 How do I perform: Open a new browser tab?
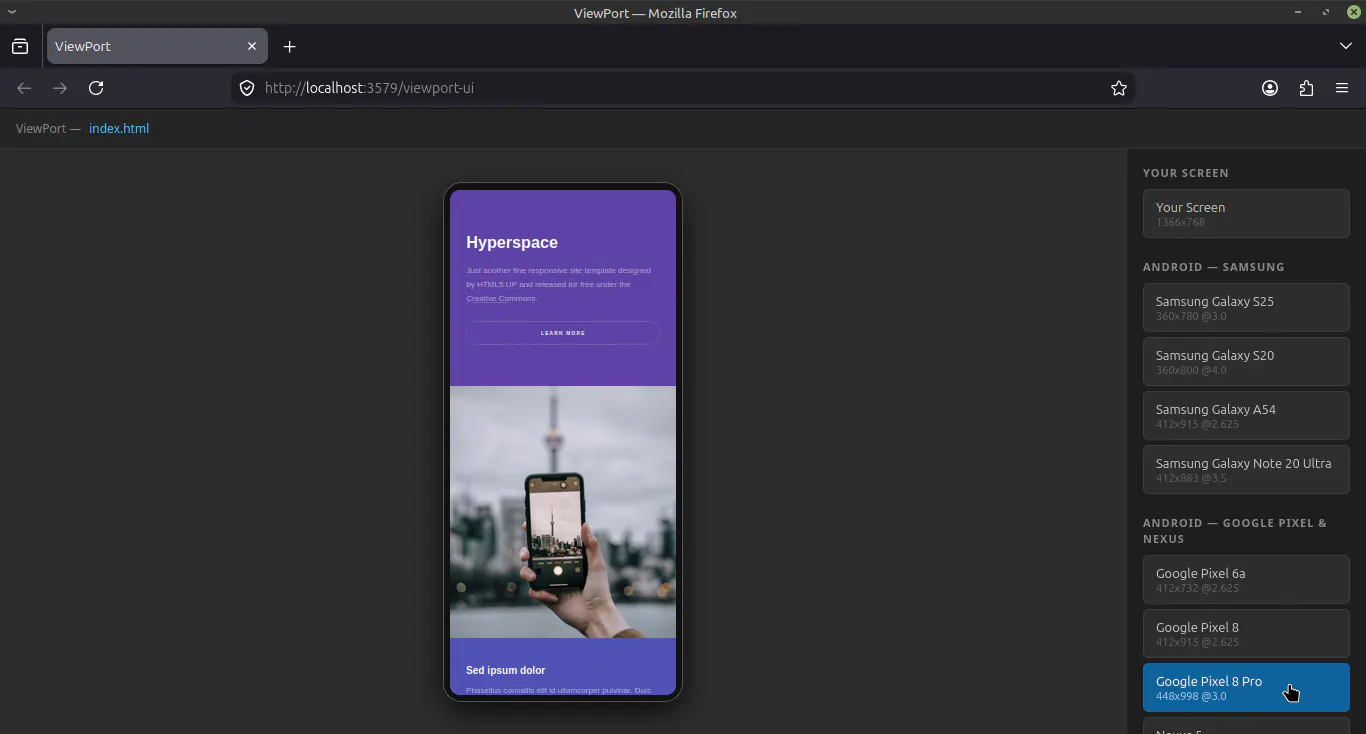[x=289, y=46]
